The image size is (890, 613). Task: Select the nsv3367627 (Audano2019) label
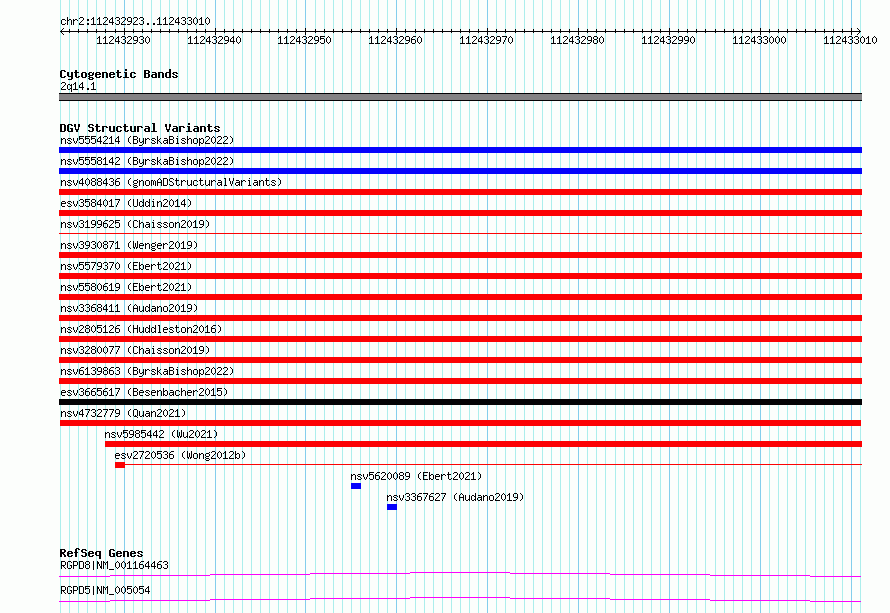(x=455, y=497)
